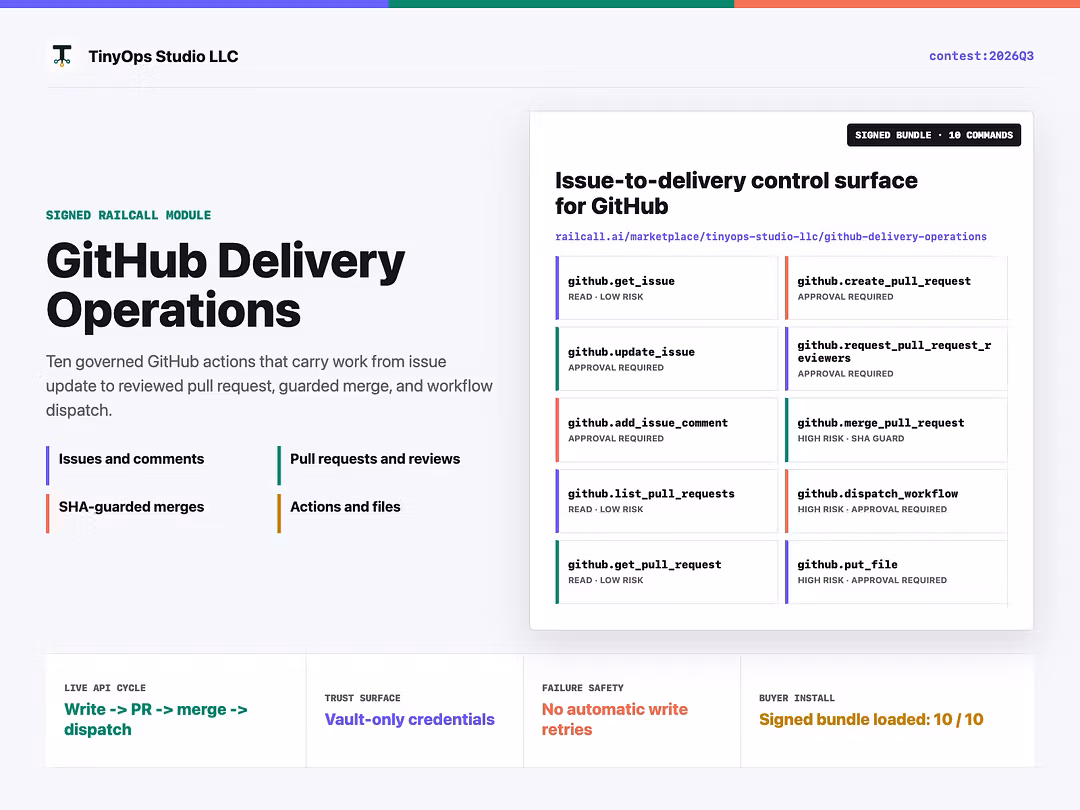This screenshot has height=810, width=1080.
Task: Open the github.get_issue command card
Action: click(666, 288)
